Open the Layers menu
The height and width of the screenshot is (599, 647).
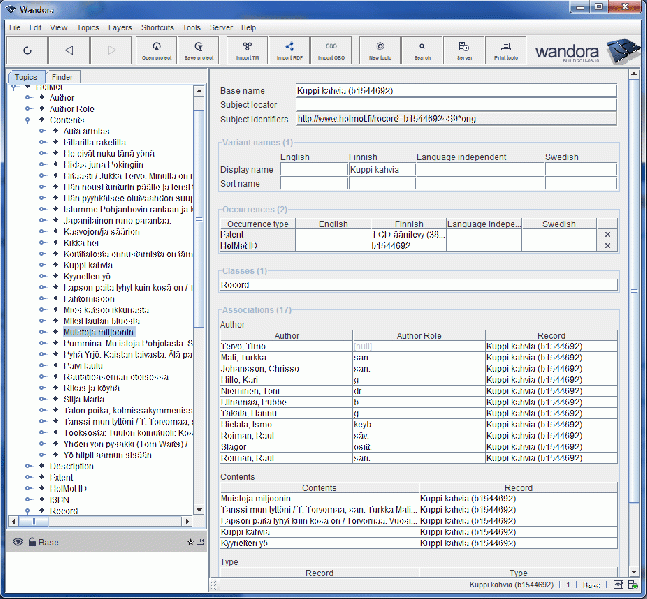119,28
